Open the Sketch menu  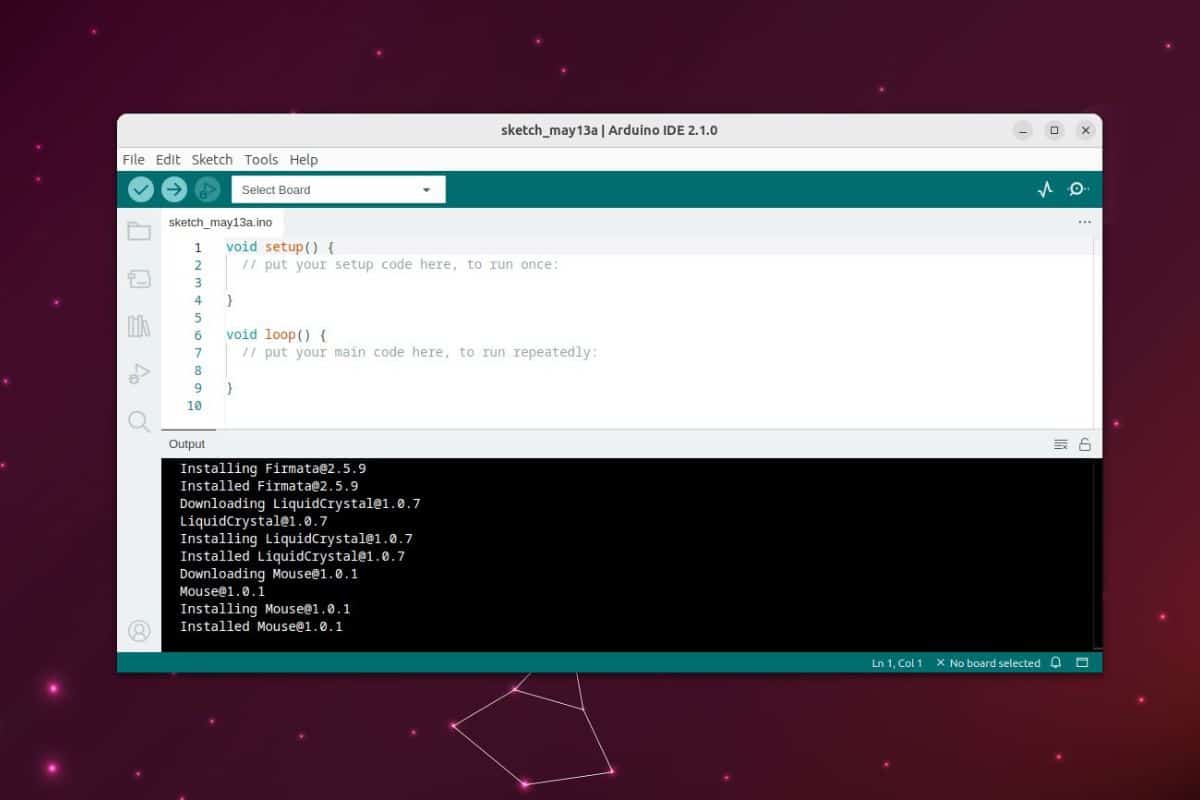pos(212,159)
